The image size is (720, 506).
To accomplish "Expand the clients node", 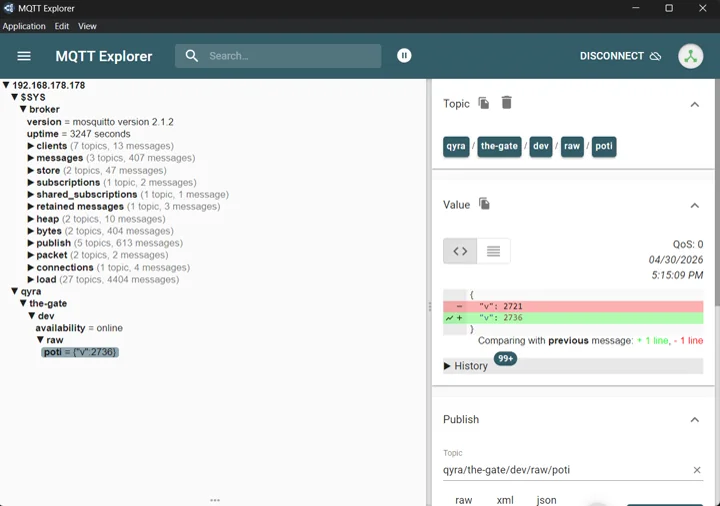I will [31, 146].
